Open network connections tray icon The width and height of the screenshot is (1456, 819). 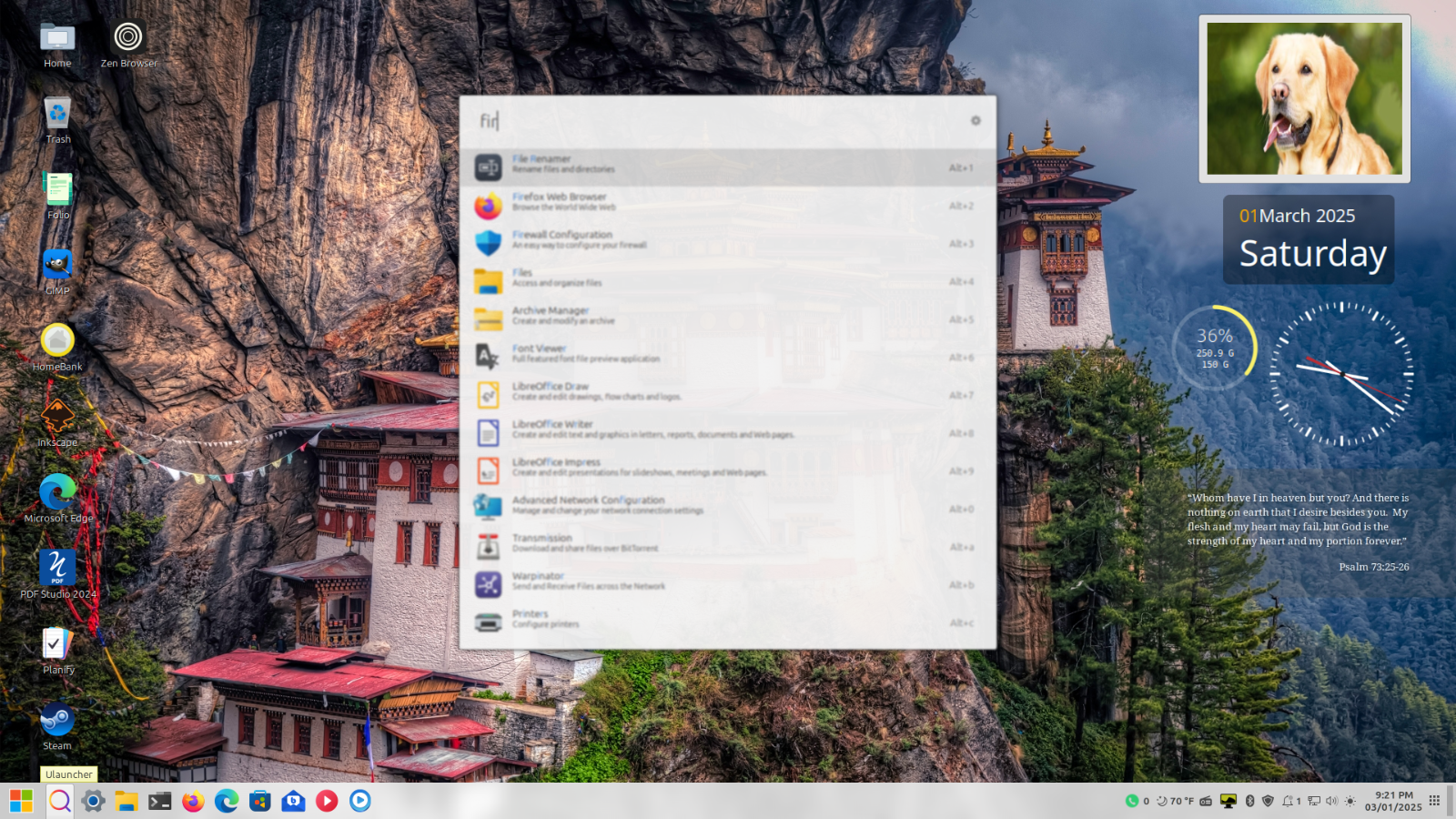[x=1314, y=801]
